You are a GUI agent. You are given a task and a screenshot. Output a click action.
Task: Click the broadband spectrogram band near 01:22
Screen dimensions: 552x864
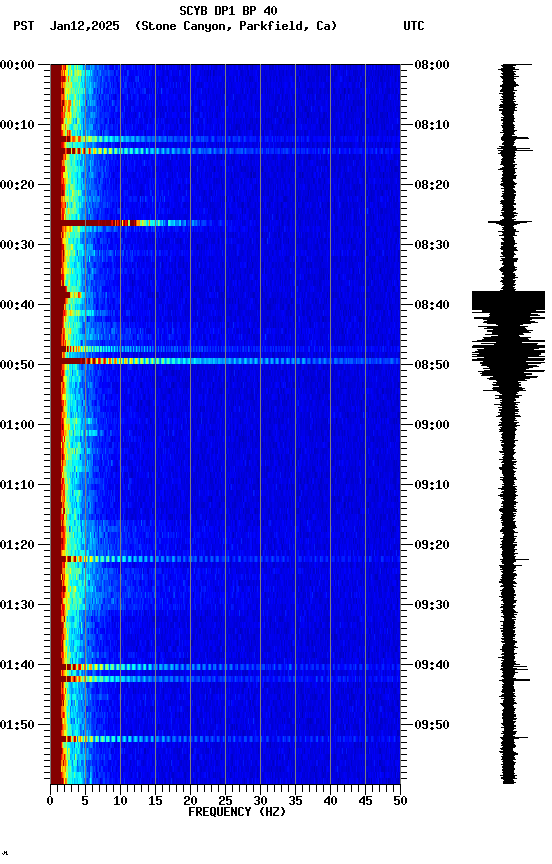pyautogui.click(x=225, y=559)
